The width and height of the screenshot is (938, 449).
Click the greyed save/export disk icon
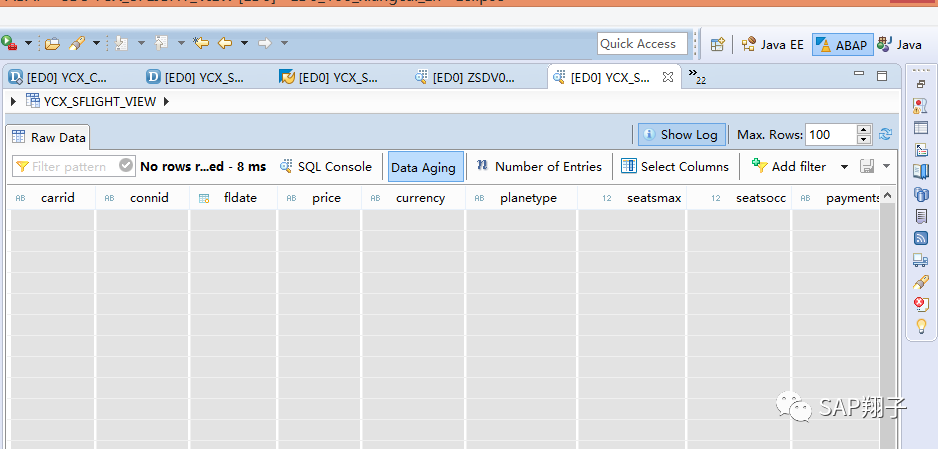pyautogui.click(x=867, y=166)
